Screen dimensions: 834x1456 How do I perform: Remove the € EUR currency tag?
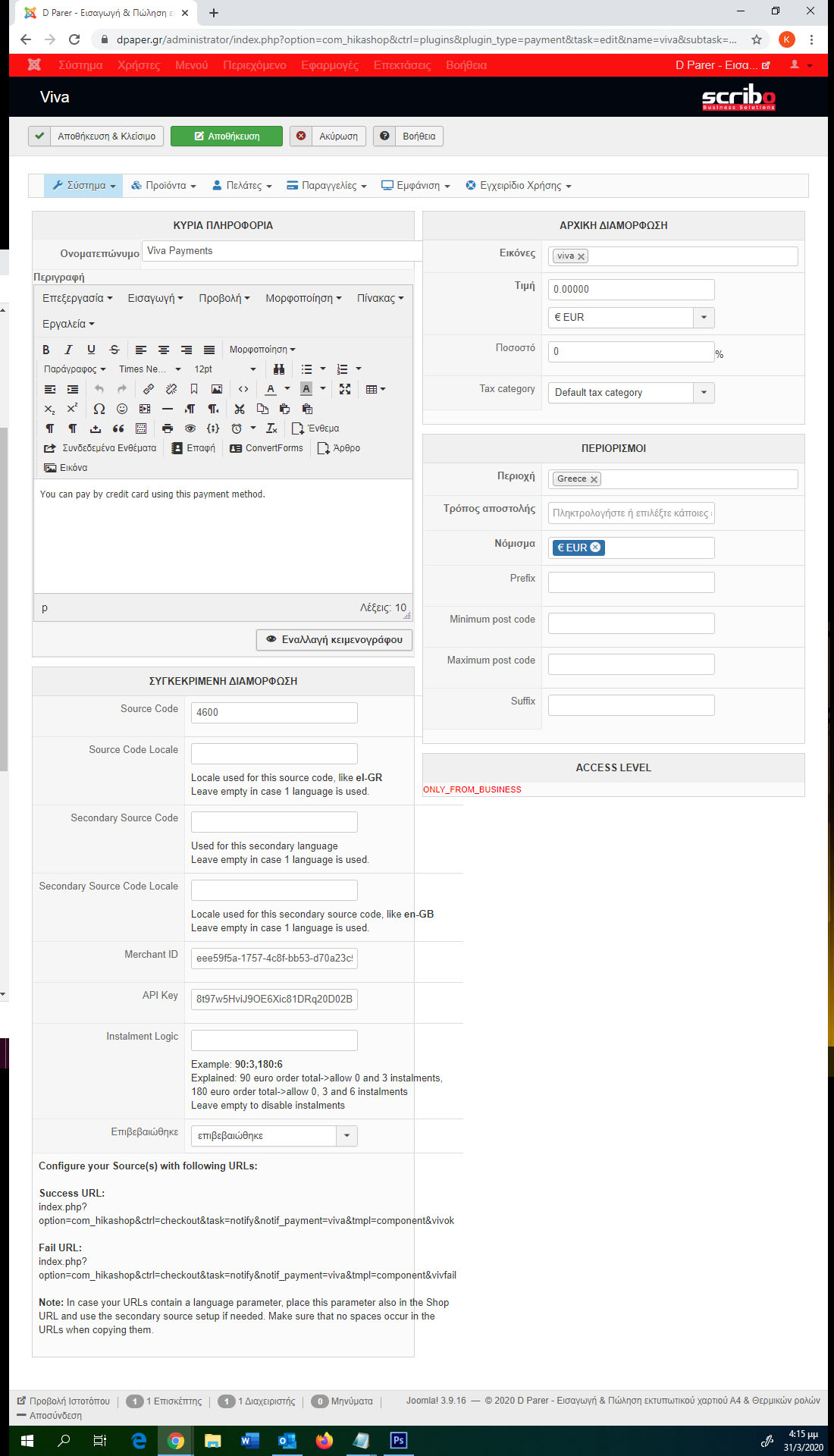595,548
